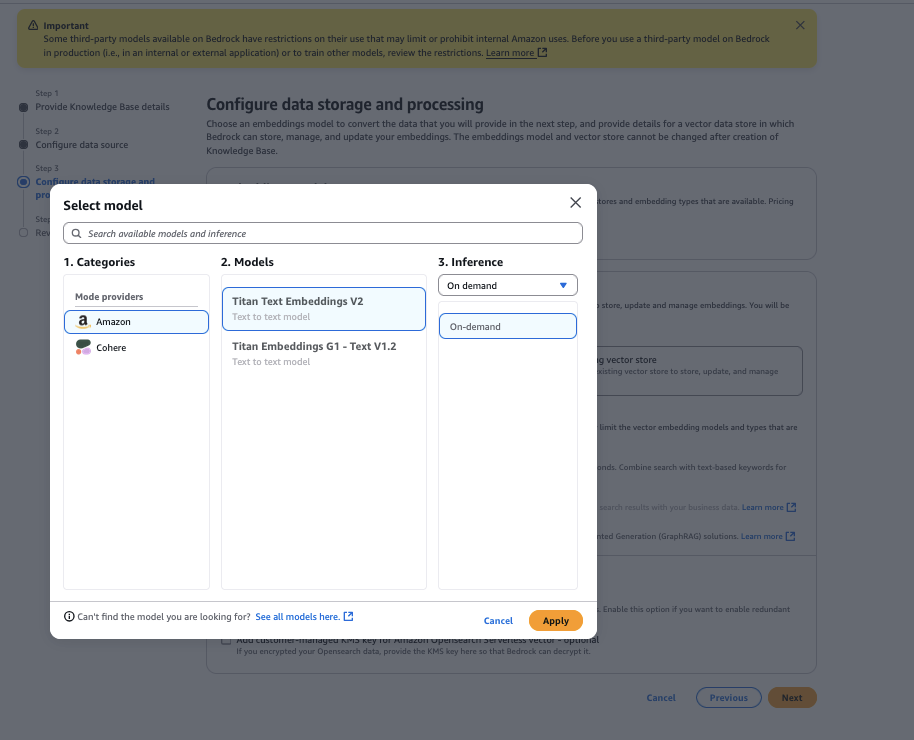
Task: Select the Amazon logo icon
Action: point(84,322)
